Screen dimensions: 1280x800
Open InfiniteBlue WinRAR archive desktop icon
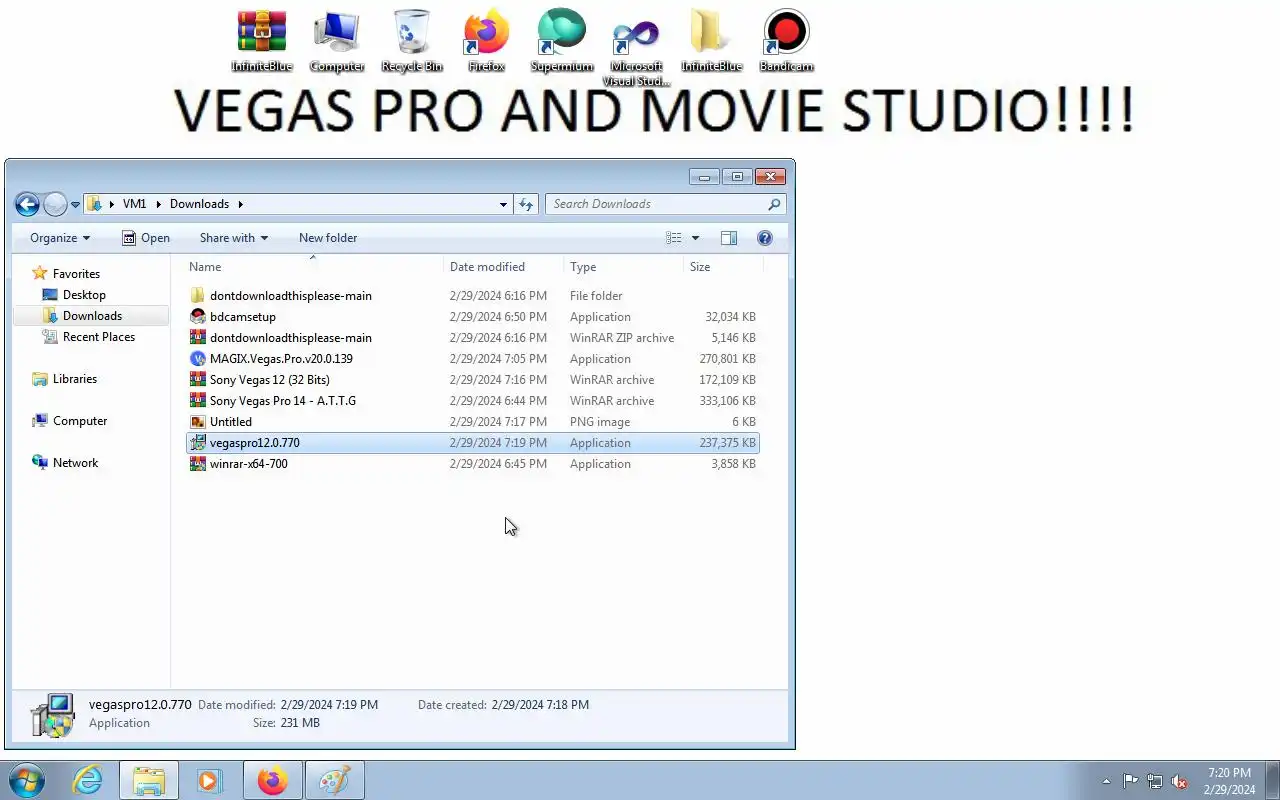[x=262, y=41]
